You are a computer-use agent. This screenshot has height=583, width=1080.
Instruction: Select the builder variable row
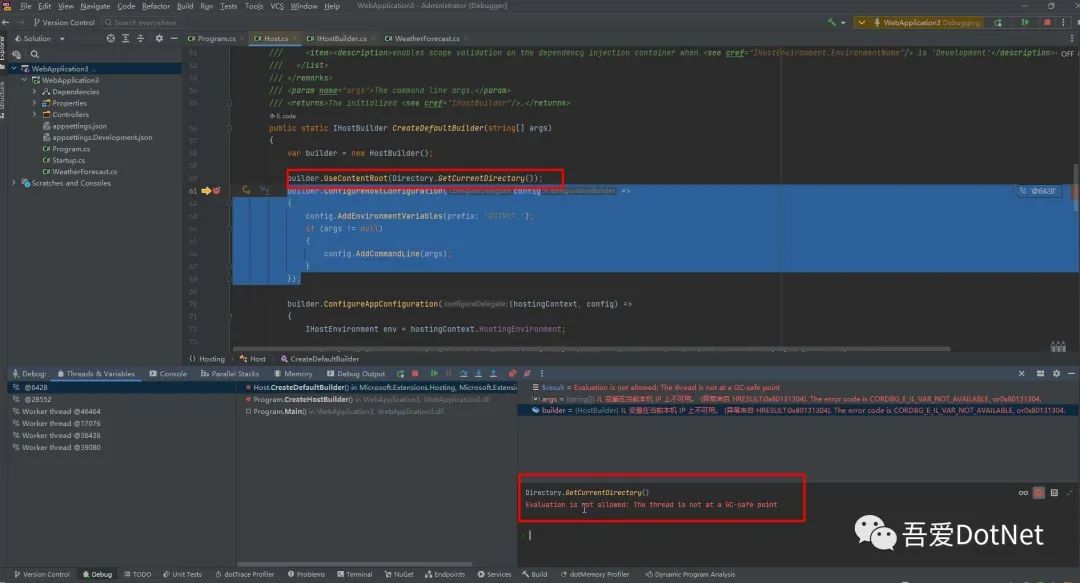click(x=798, y=411)
